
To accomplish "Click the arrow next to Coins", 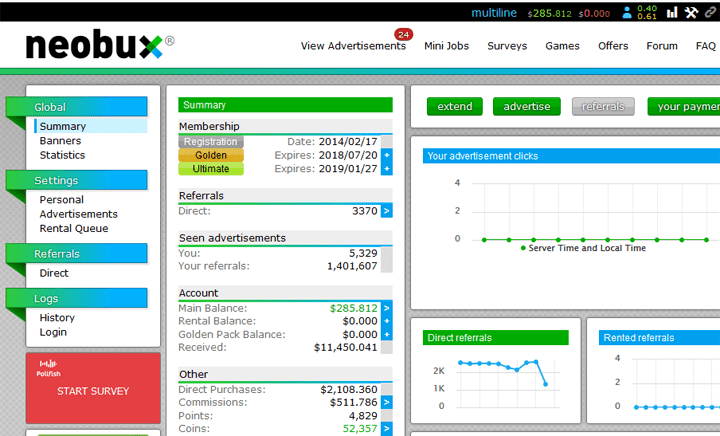I will [x=387, y=429].
